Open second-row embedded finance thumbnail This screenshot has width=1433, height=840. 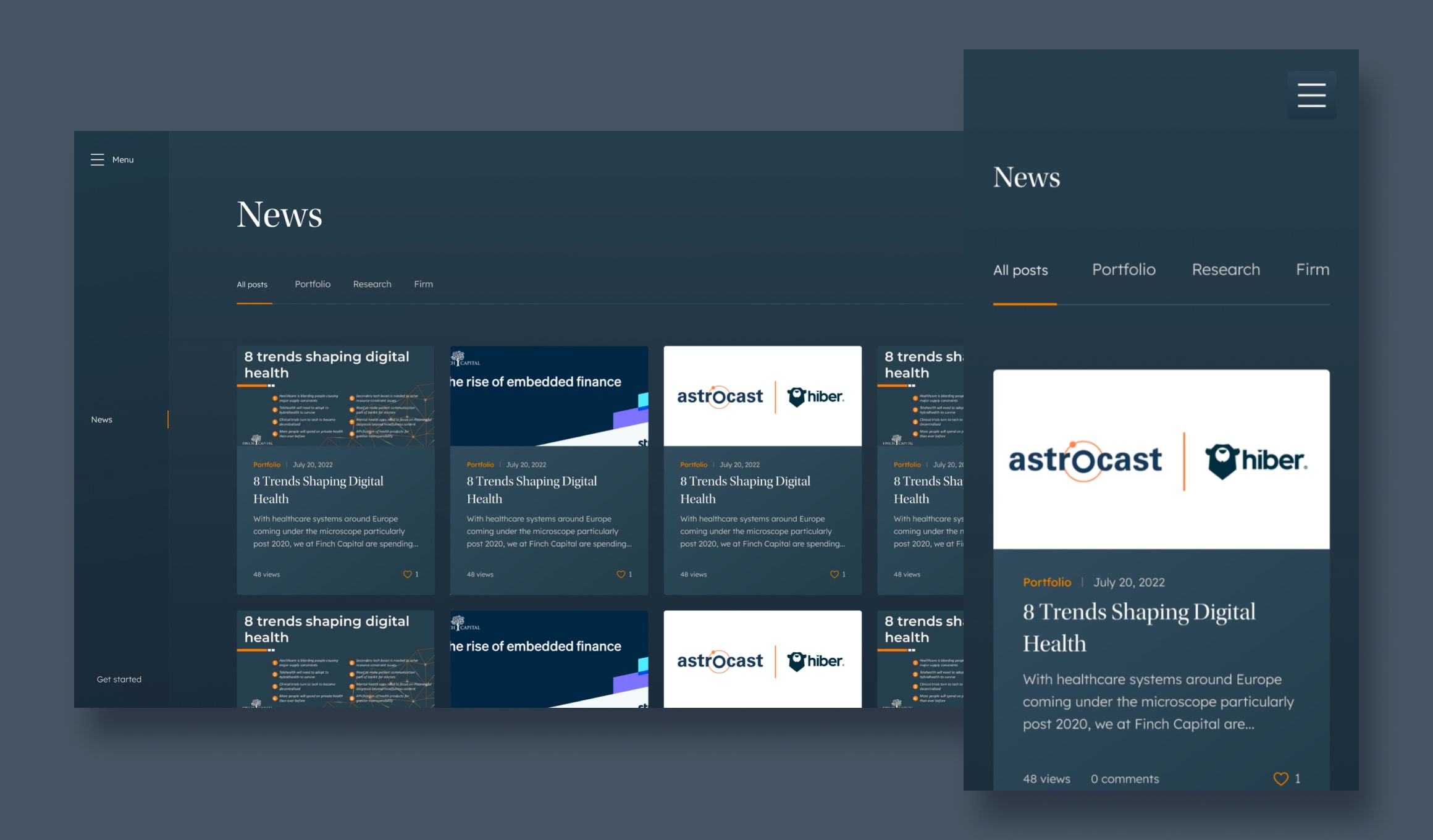549,659
